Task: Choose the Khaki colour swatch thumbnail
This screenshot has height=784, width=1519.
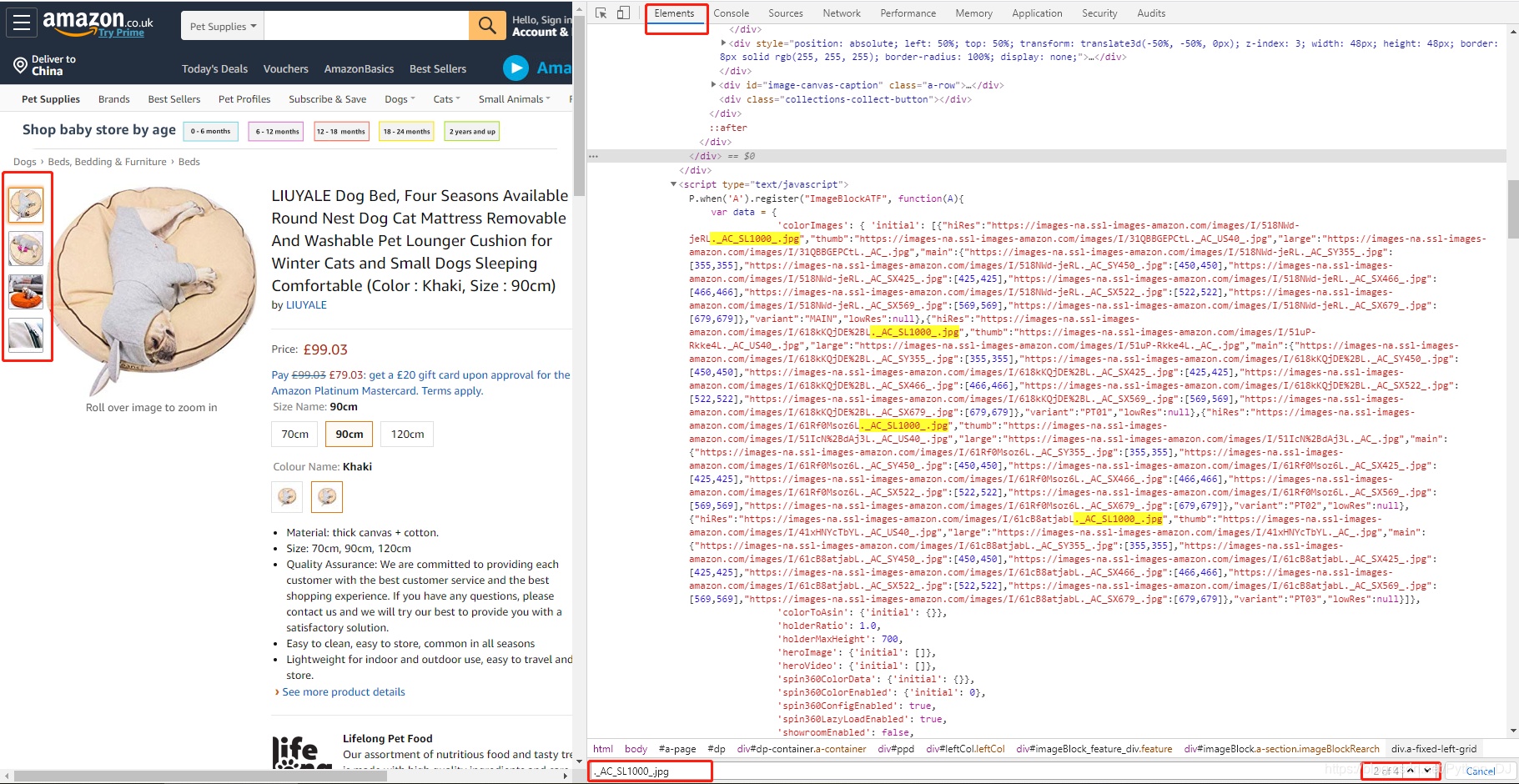Action: (327, 496)
